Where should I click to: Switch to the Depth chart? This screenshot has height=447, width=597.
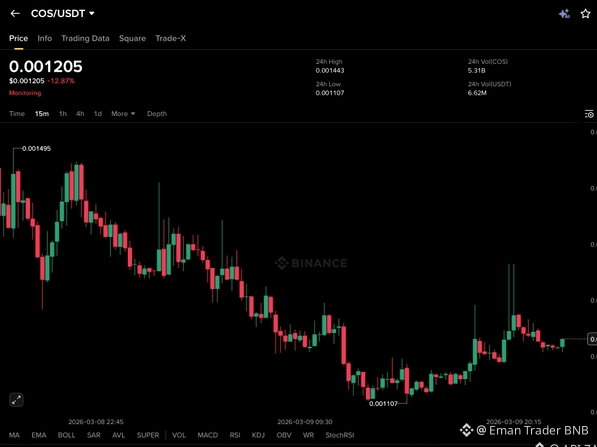coord(157,114)
